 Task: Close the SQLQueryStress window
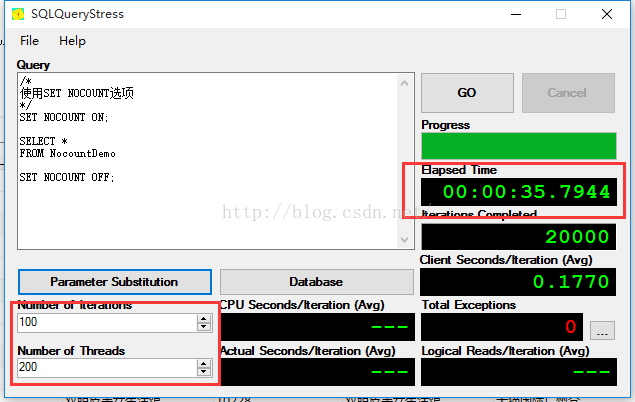[607, 14]
